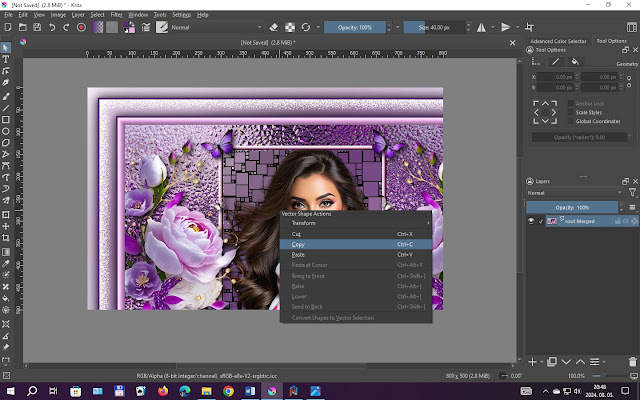Delete layer with trash icon
Viewport: 640px width, 400px height.
(x=632, y=360)
